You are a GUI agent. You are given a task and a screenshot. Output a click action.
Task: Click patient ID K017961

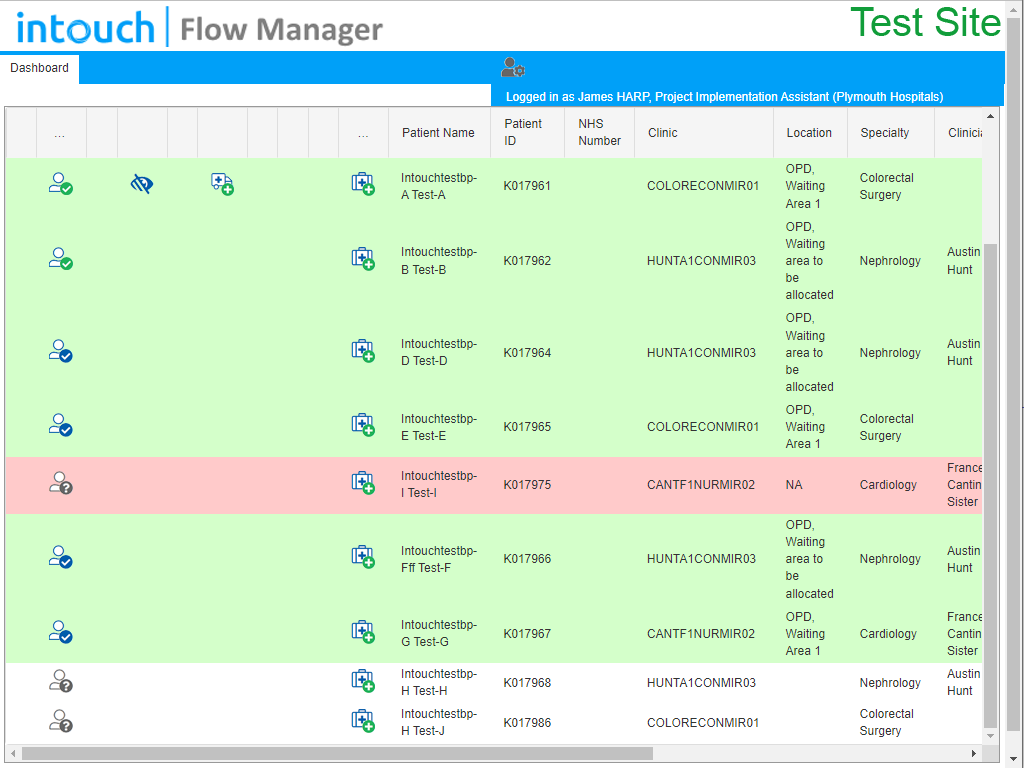pyautogui.click(x=527, y=186)
